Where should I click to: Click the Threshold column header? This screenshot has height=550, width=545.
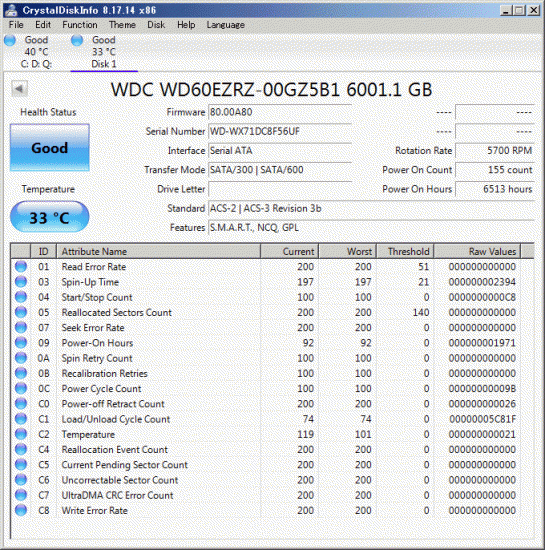[405, 251]
